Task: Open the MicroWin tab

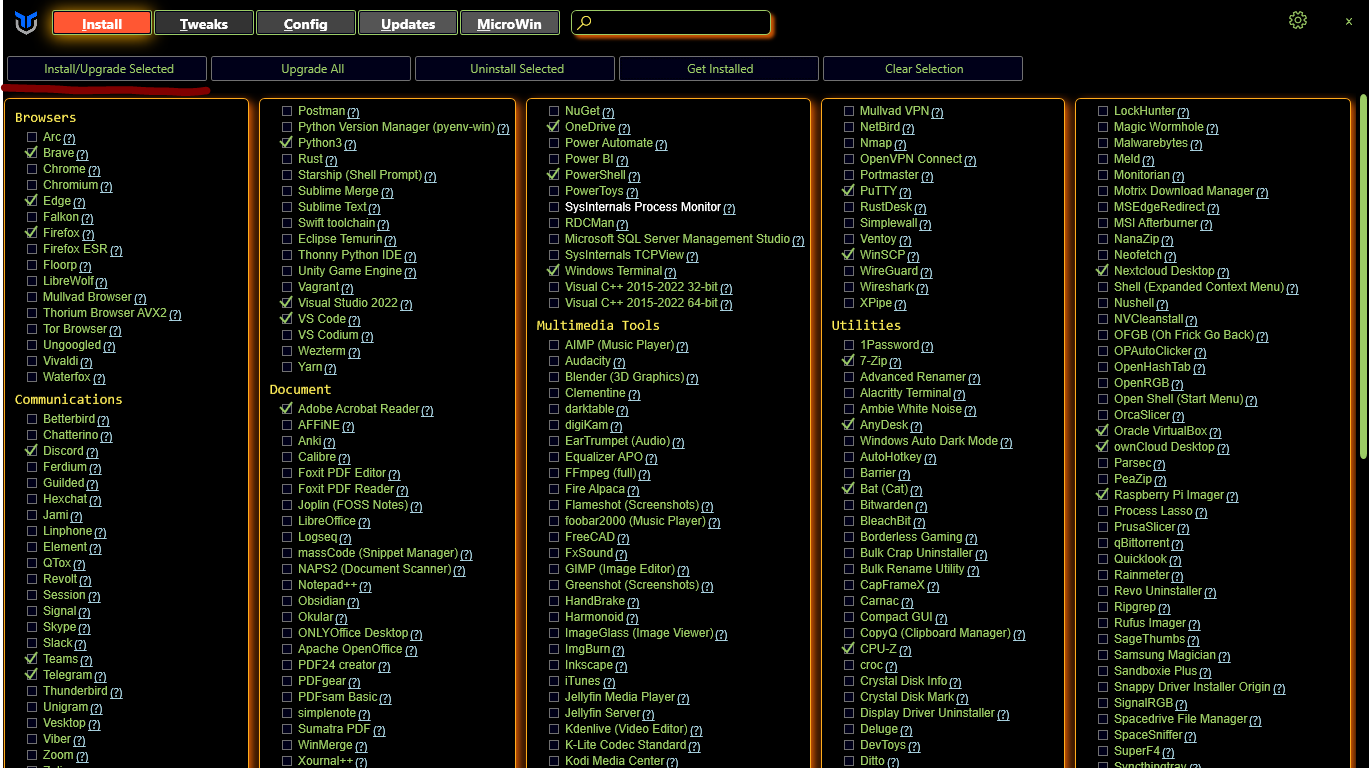Action: point(509,24)
